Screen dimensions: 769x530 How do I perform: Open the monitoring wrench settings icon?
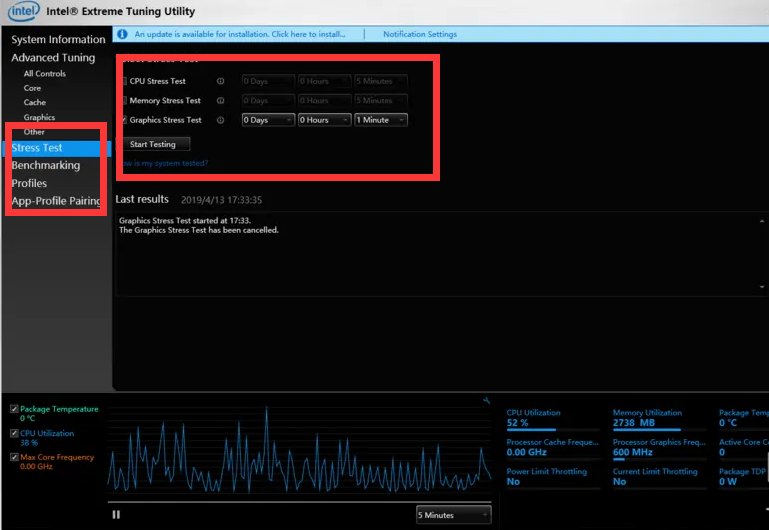486,401
